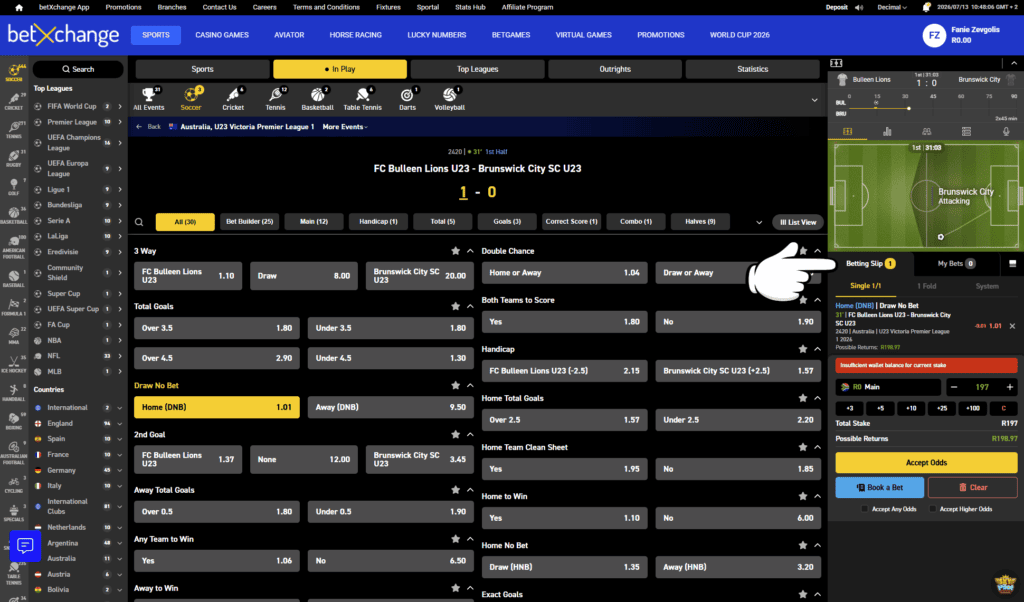This screenshot has width=1024, height=602.
Task: Select Under 4.5 at 1.30
Action: coord(391,358)
